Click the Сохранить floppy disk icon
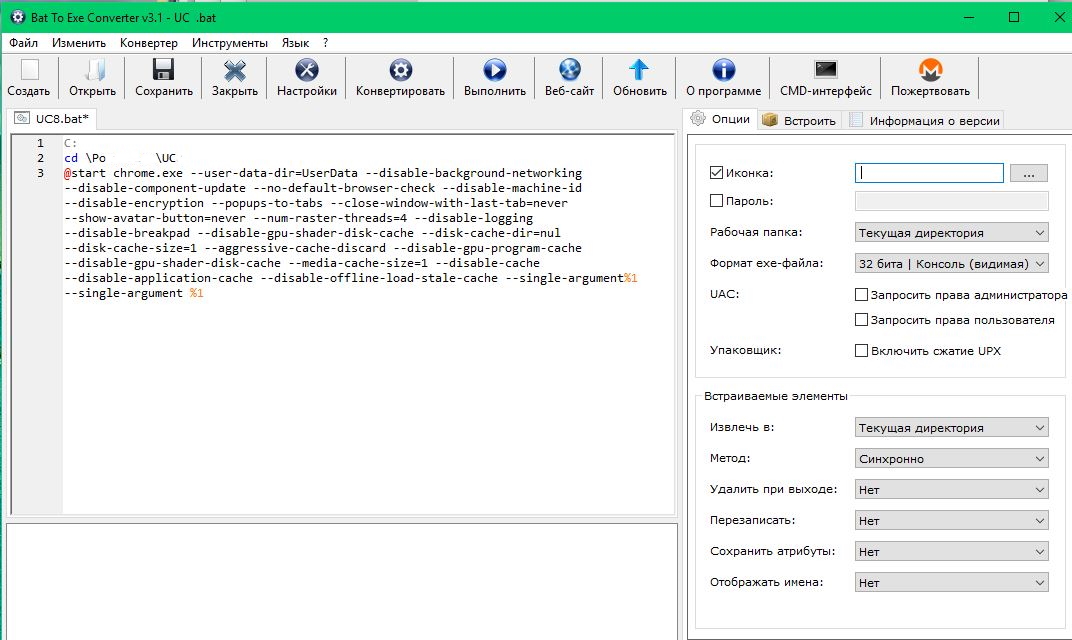Image resolution: width=1072 pixels, height=640 pixels. (x=163, y=70)
